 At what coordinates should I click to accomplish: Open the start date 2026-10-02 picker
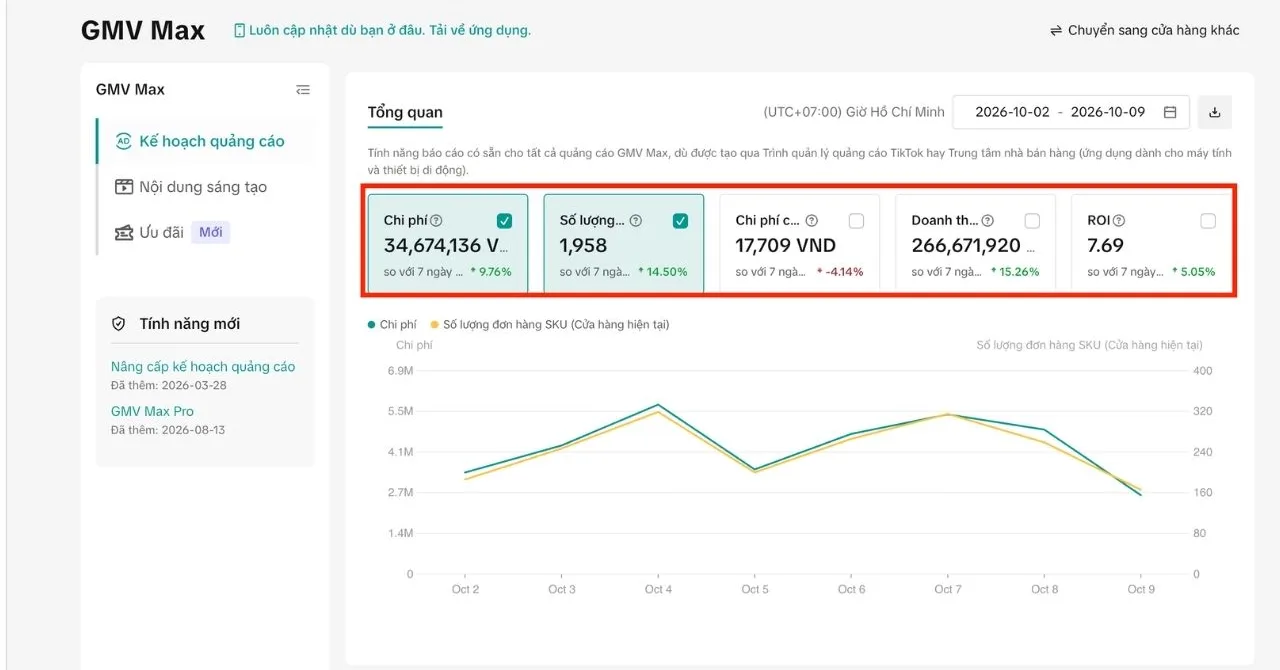click(x=1012, y=112)
